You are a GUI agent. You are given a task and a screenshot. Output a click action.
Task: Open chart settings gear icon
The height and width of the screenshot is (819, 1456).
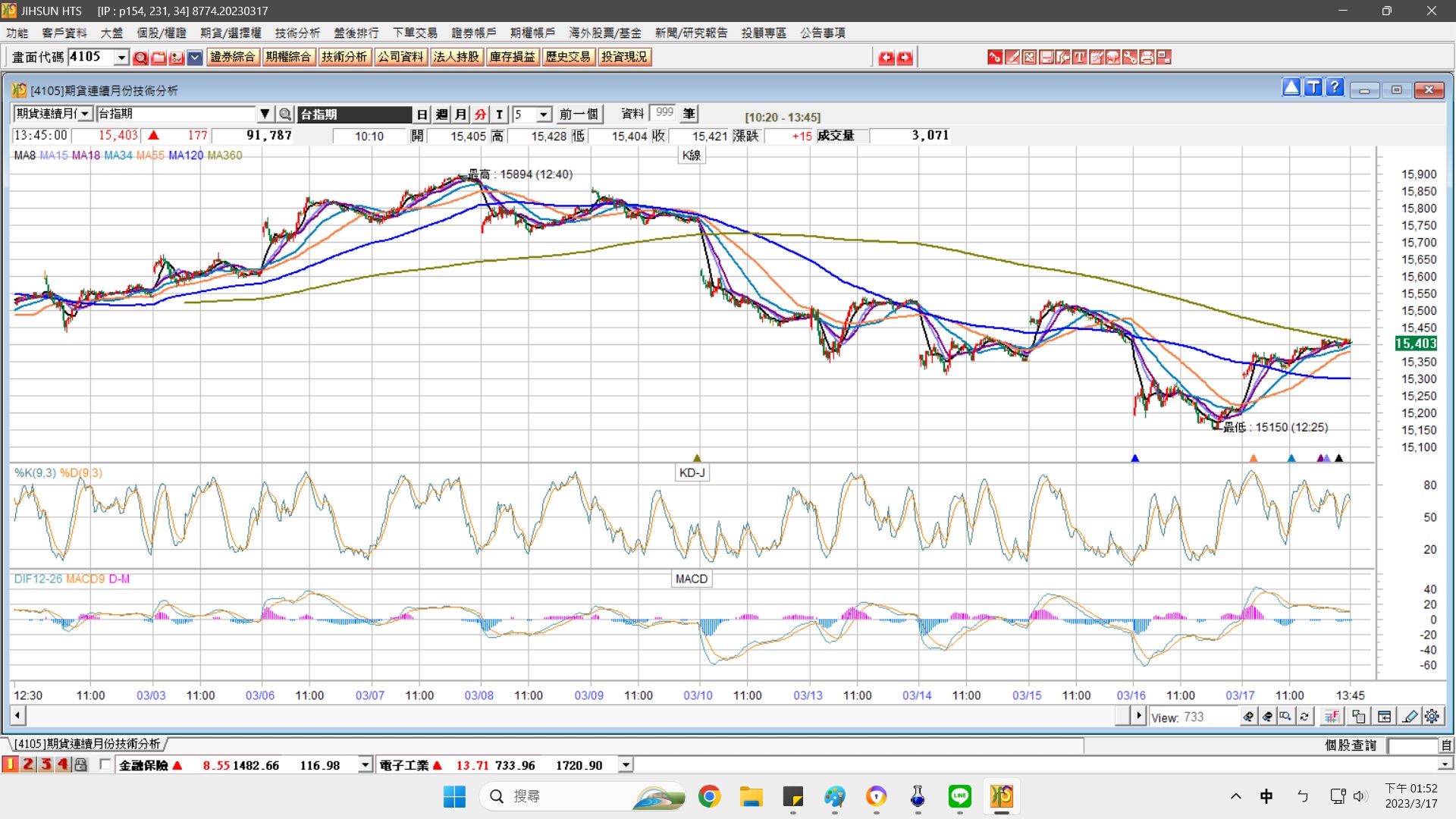1432,717
